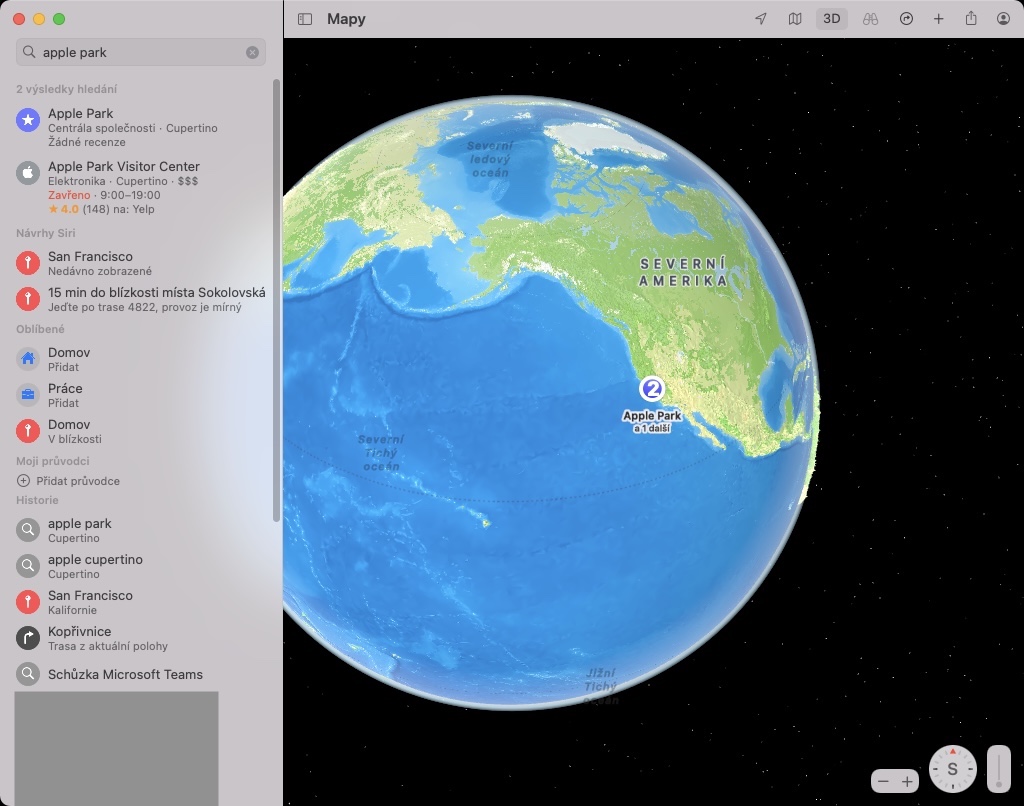The width and height of the screenshot is (1024, 806).
Task: Click the sidebar vertical scrollbar
Action: 276,300
